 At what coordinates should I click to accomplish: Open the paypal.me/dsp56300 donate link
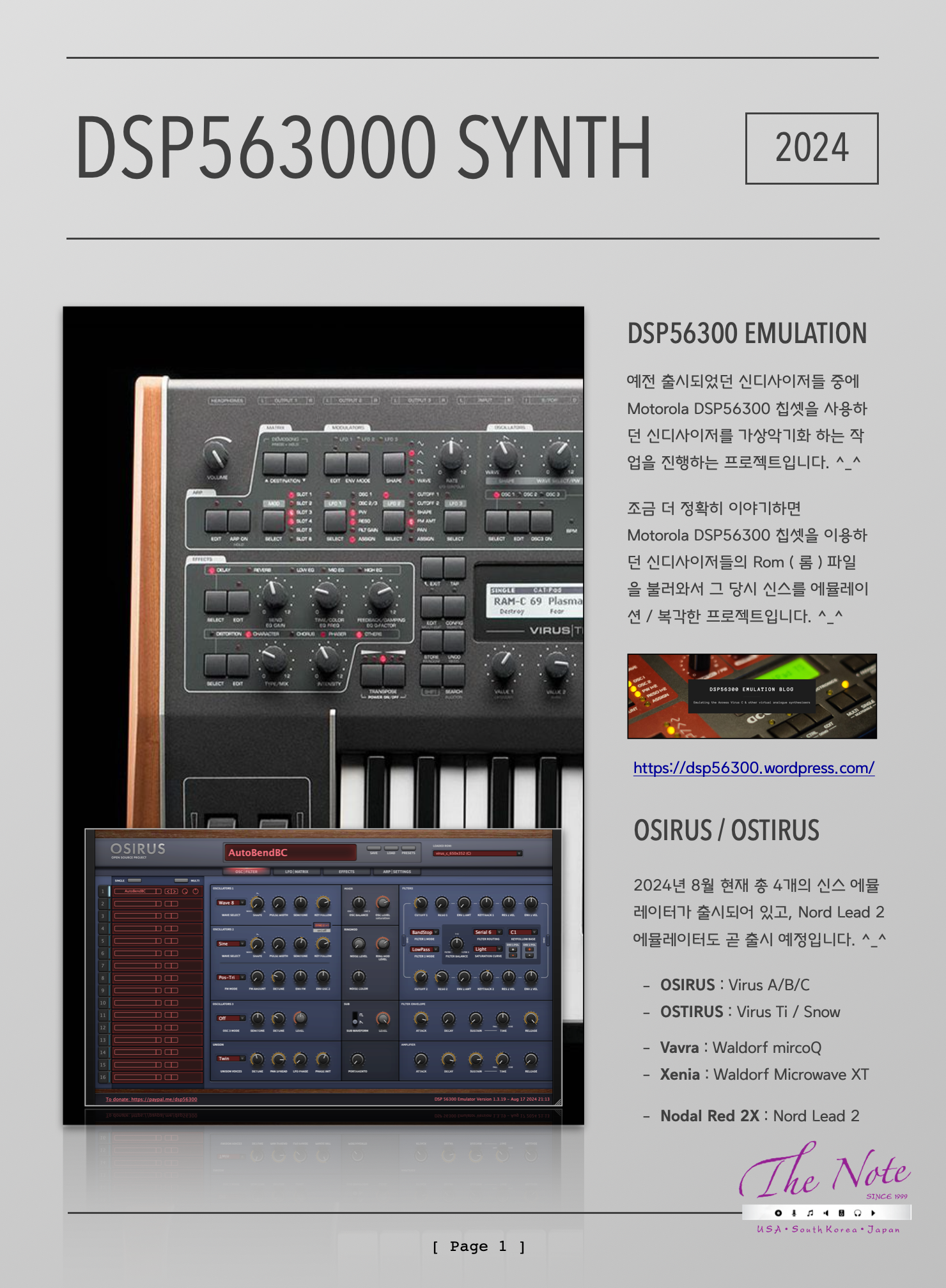pos(151,1099)
